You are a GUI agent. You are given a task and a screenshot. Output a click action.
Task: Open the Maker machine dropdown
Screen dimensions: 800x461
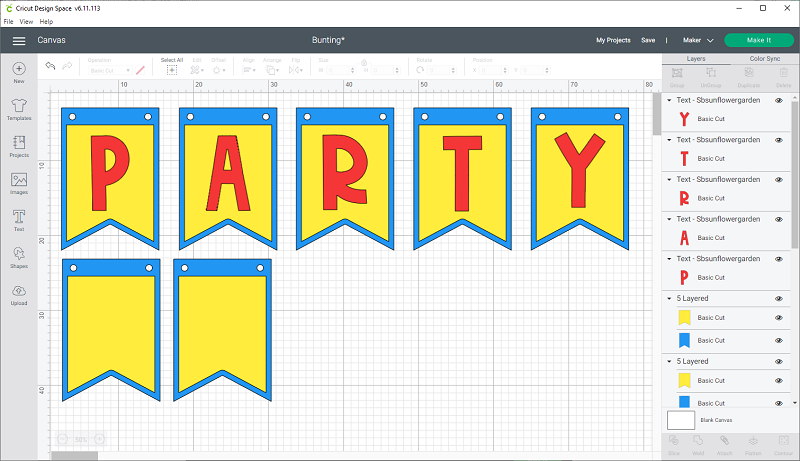(x=697, y=40)
